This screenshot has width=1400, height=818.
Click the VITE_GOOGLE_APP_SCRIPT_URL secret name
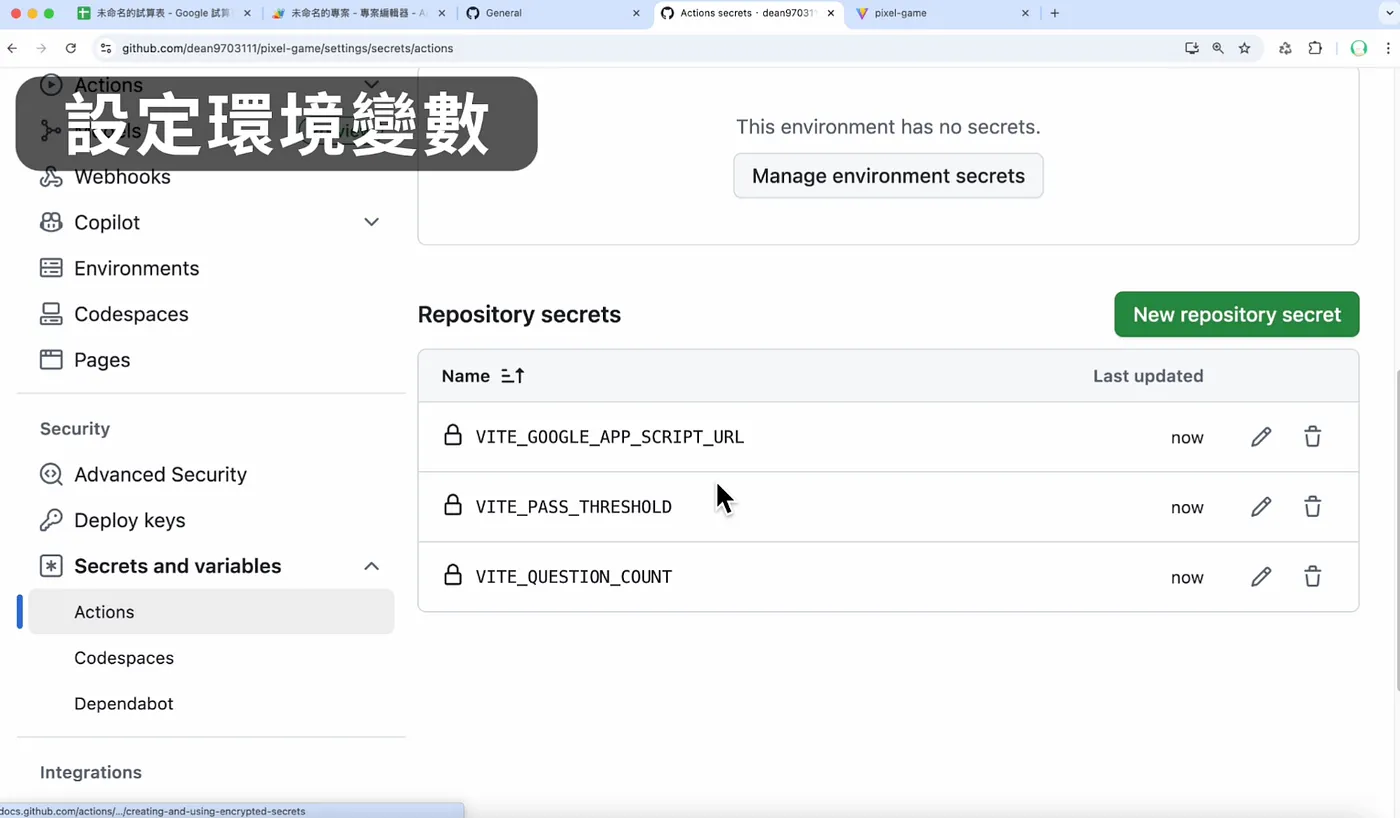click(x=610, y=437)
